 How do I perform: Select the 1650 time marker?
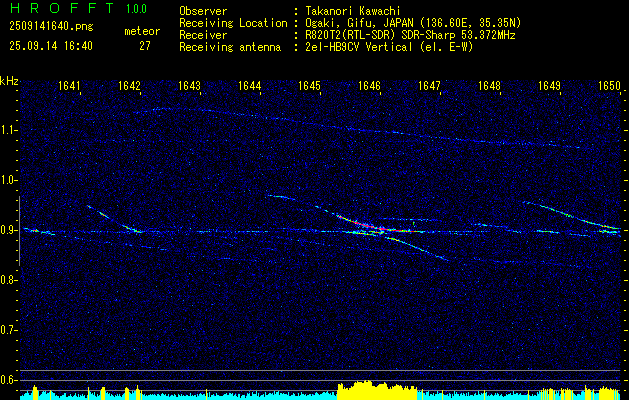point(609,87)
